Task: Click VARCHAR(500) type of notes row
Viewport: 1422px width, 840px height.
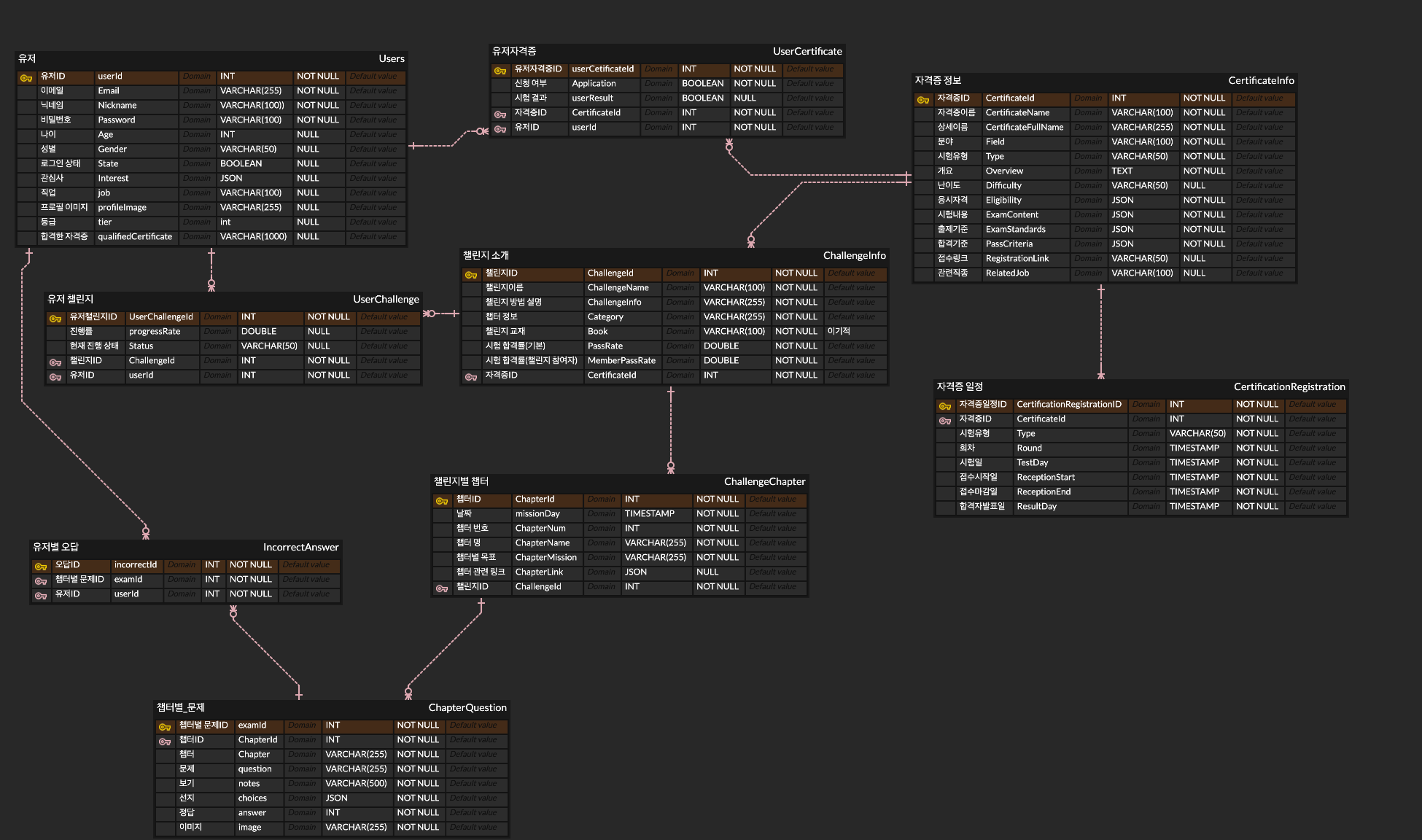Action: pos(356,783)
